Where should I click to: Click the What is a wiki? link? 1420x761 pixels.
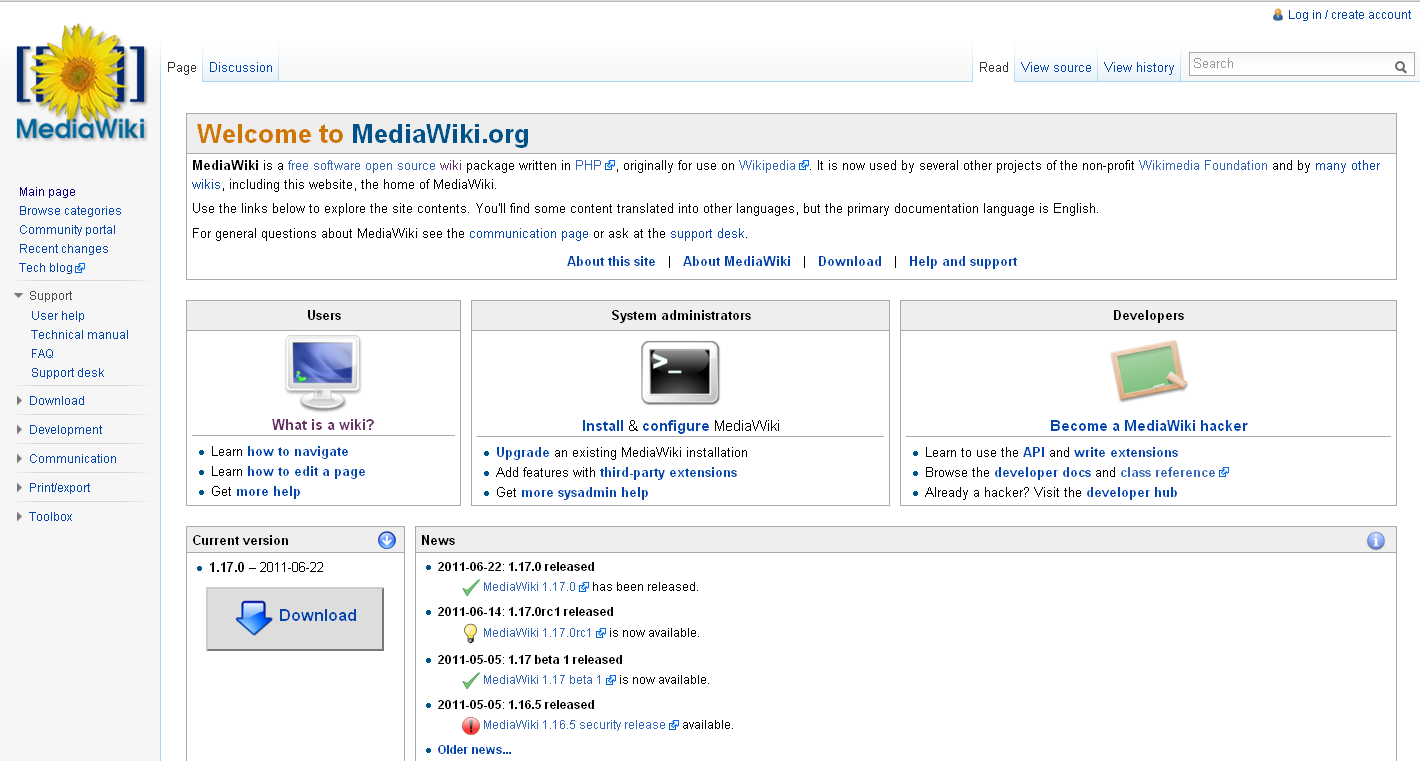[323, 425]
